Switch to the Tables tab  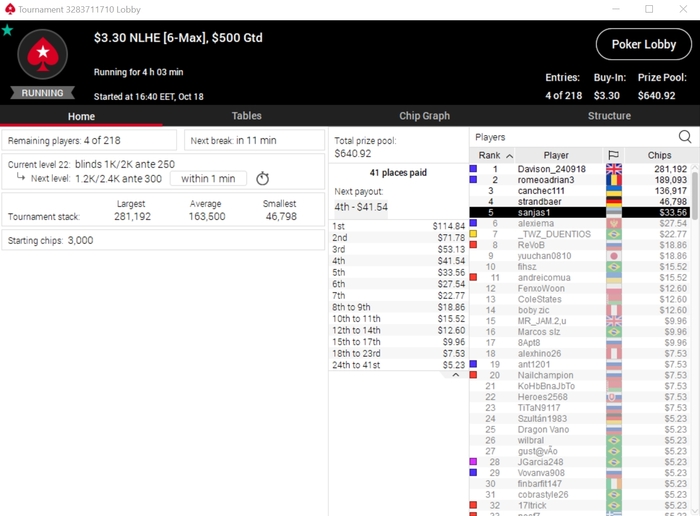246,116
